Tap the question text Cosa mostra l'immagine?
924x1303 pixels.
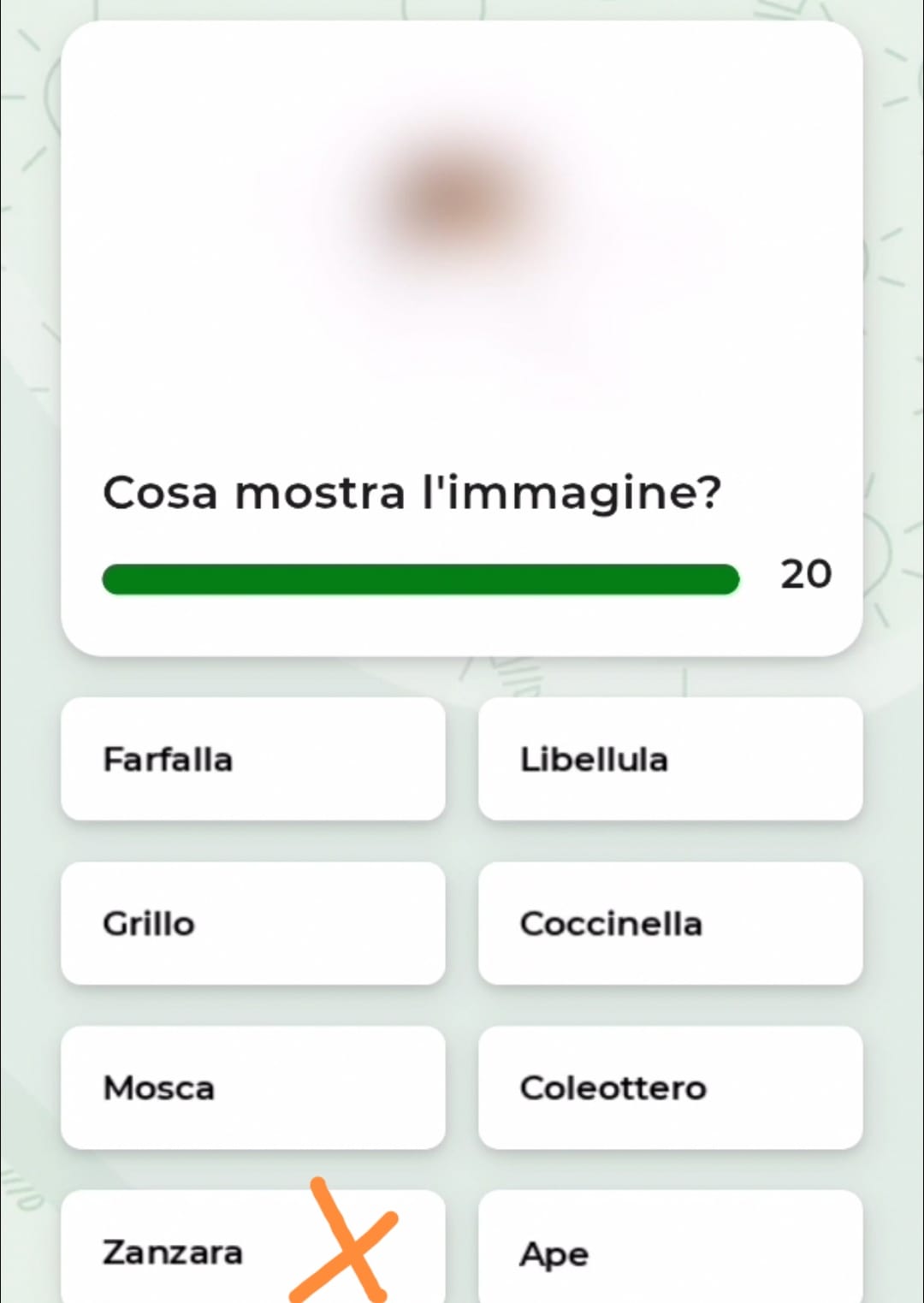[412, 494]
